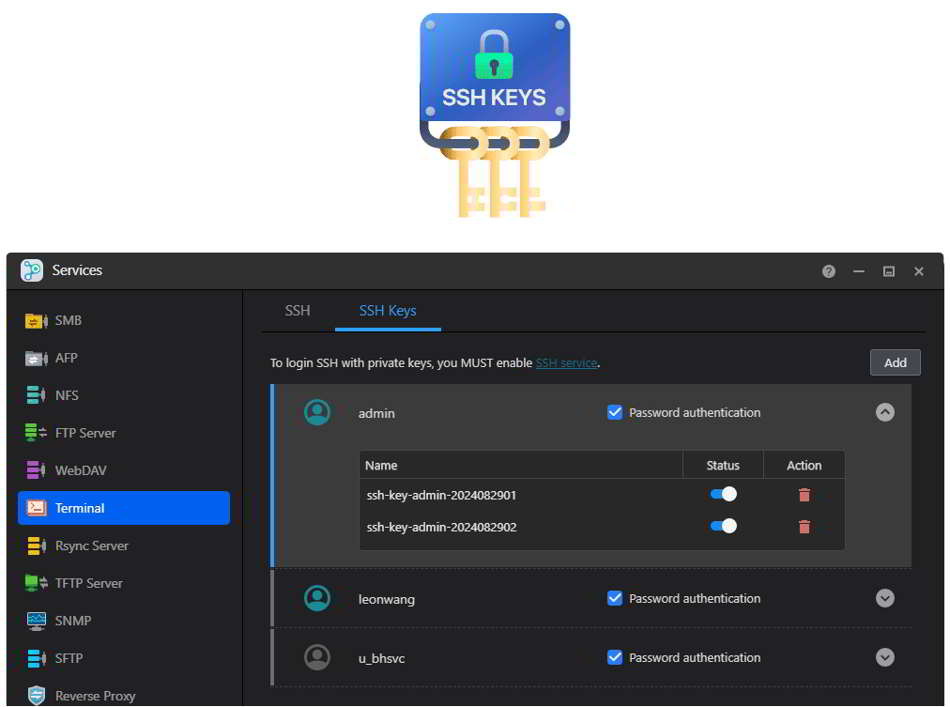Click the SSH KEYS padlock banner image
This screenshot has width=950, height=707.
point(494,115)
